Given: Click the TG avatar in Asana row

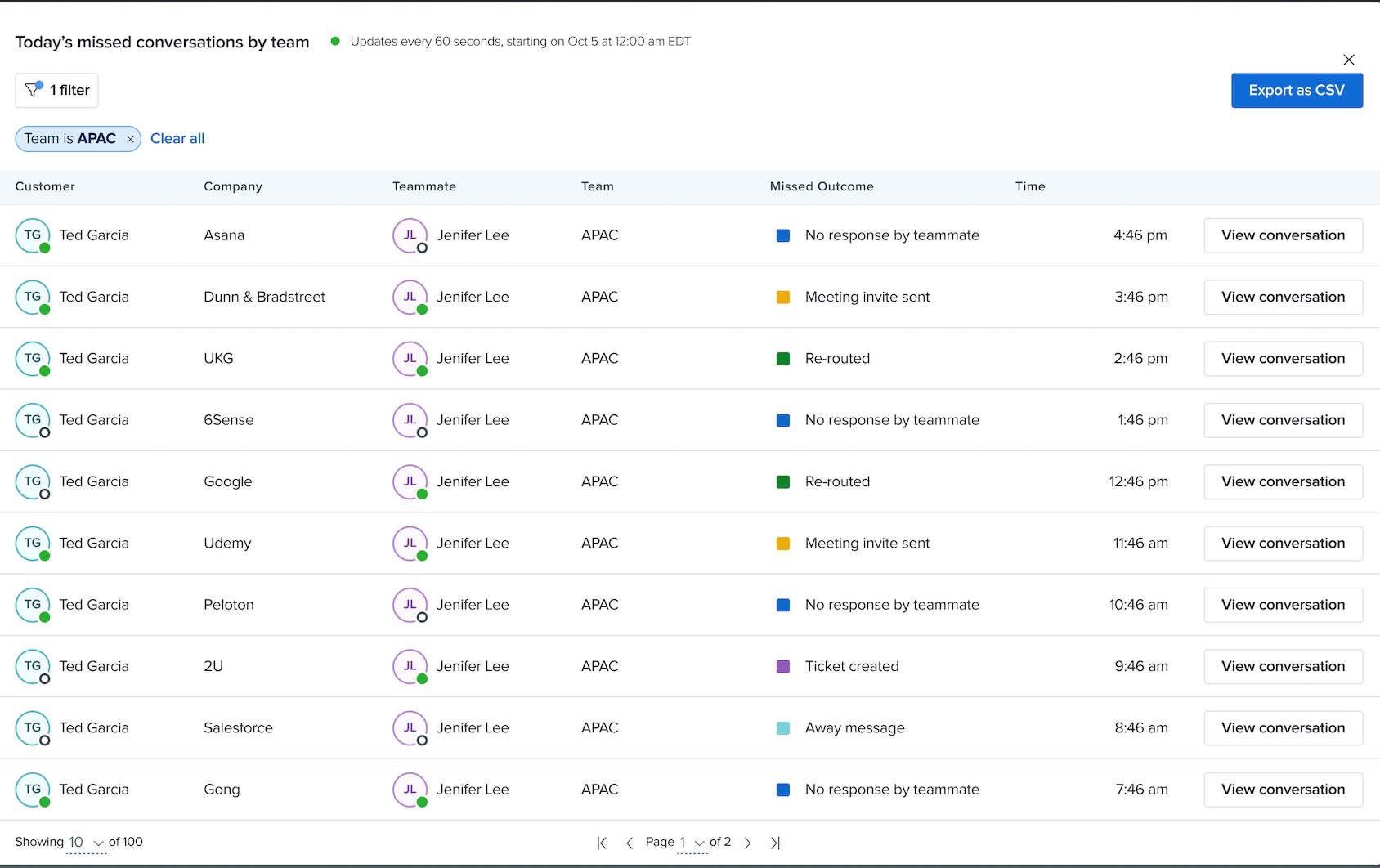Looking at the screenshot, I should pyautogui.click(x=33, y=235).
